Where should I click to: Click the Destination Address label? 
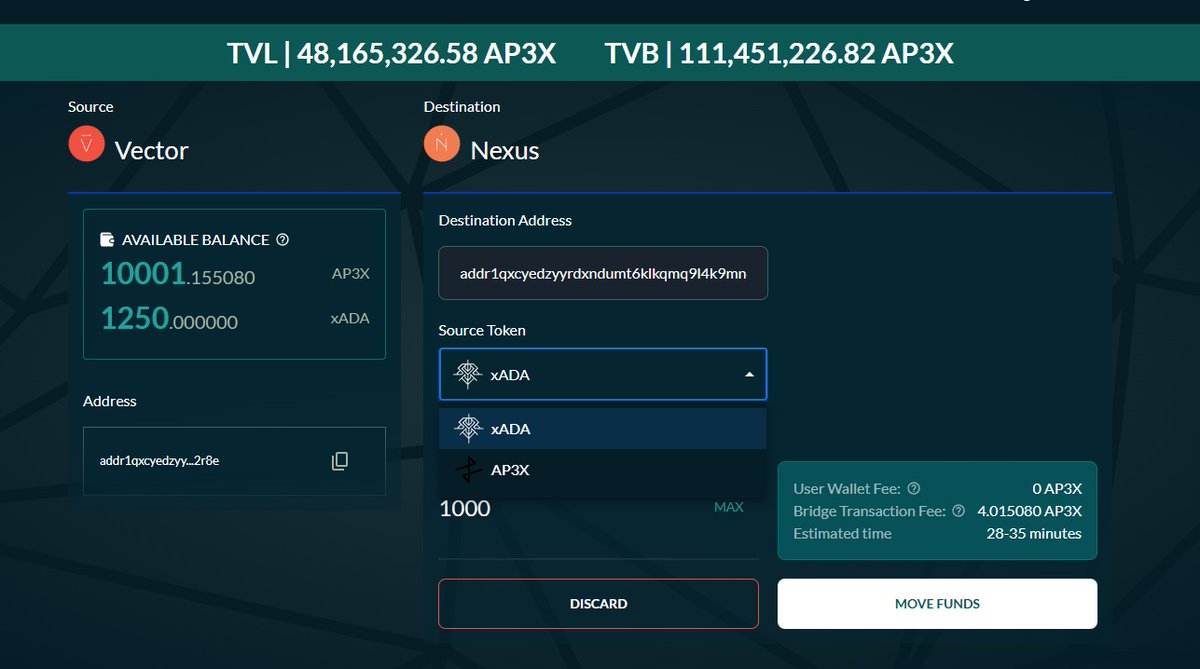[505, 220]
